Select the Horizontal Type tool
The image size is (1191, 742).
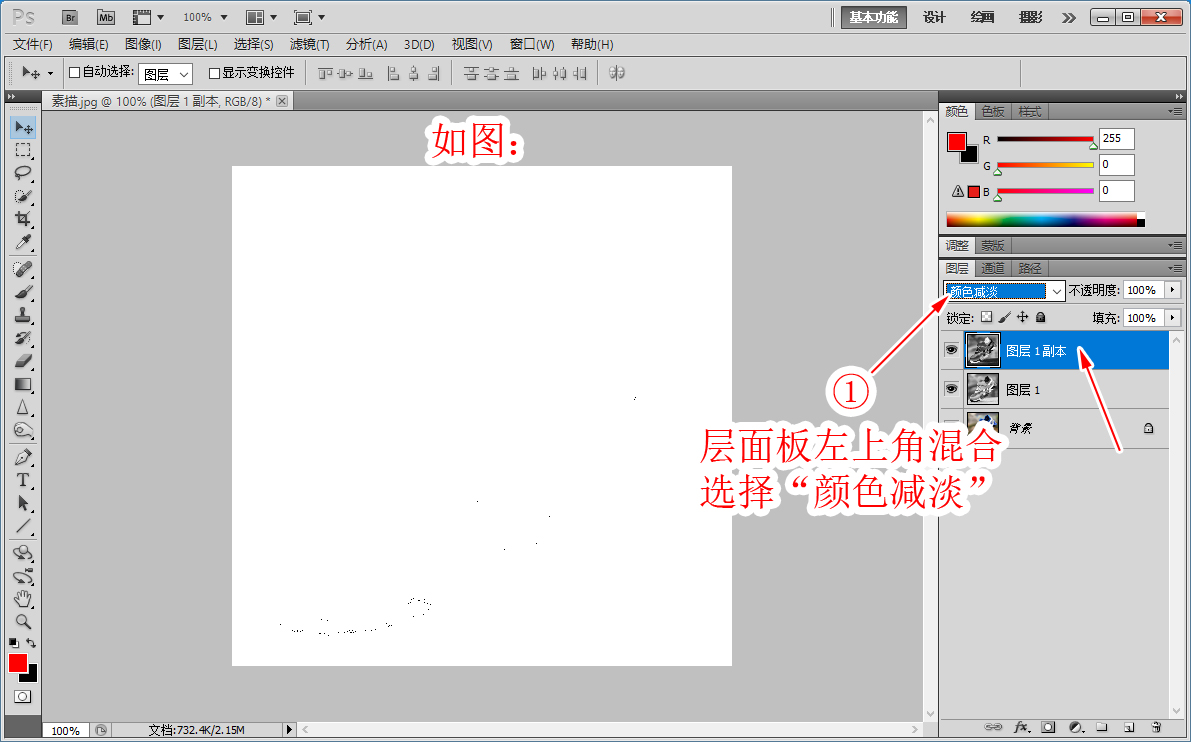23,480
